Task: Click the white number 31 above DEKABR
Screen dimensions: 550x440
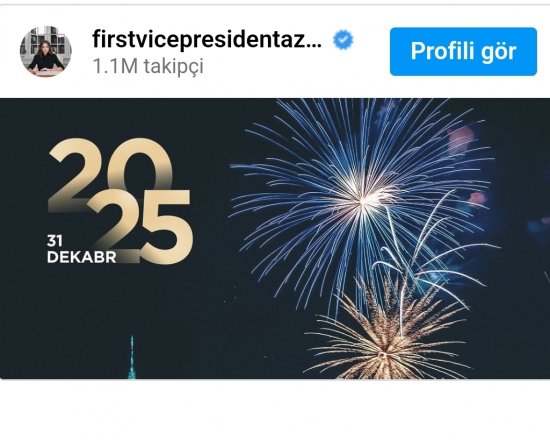Action: click(x=55, y=241)
